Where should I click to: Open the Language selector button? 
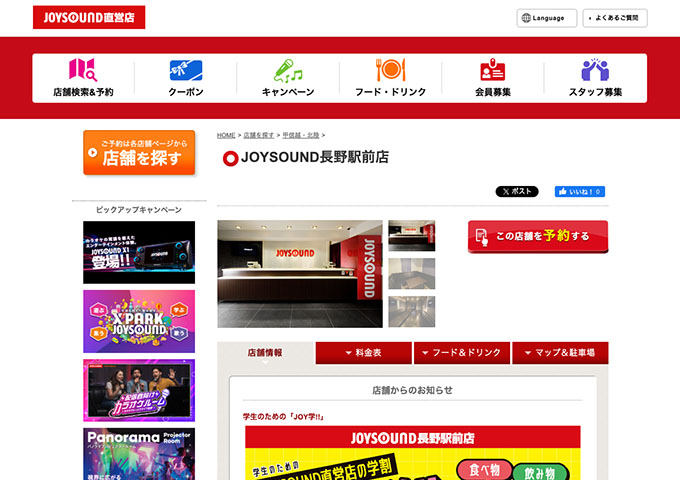[546, 18]
